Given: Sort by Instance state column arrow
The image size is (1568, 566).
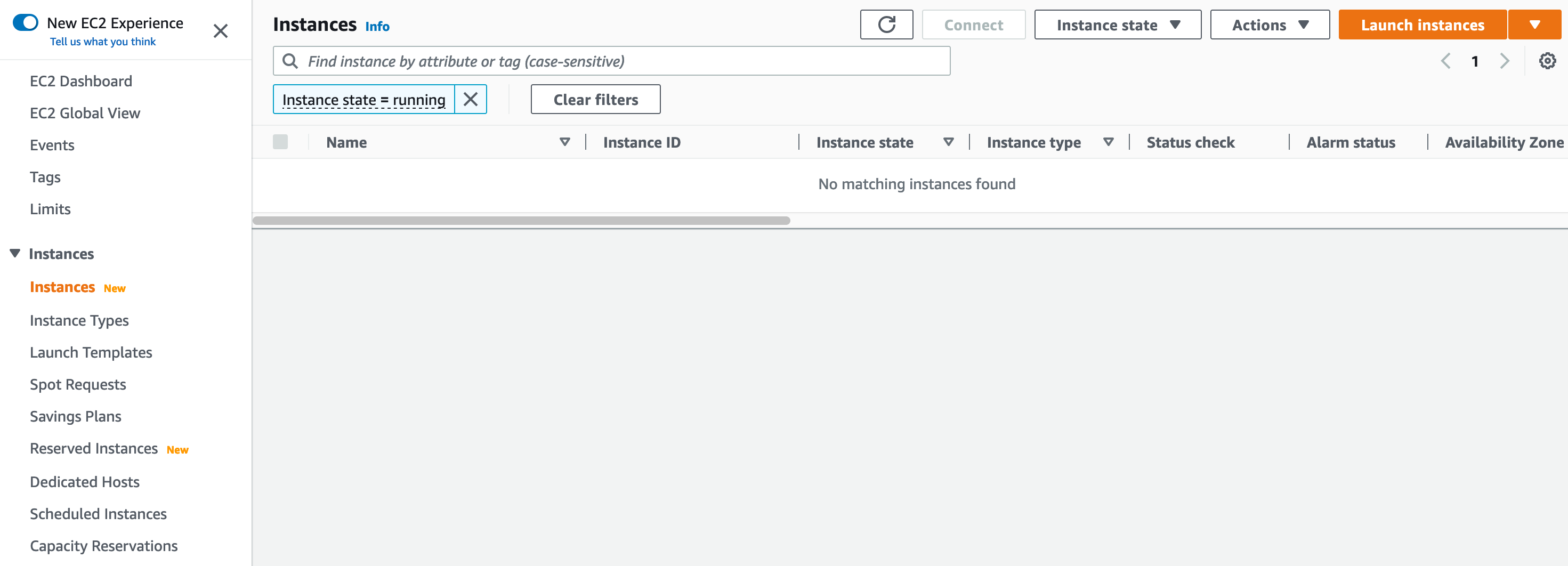Looking at the screenshot, I should 948,142.
